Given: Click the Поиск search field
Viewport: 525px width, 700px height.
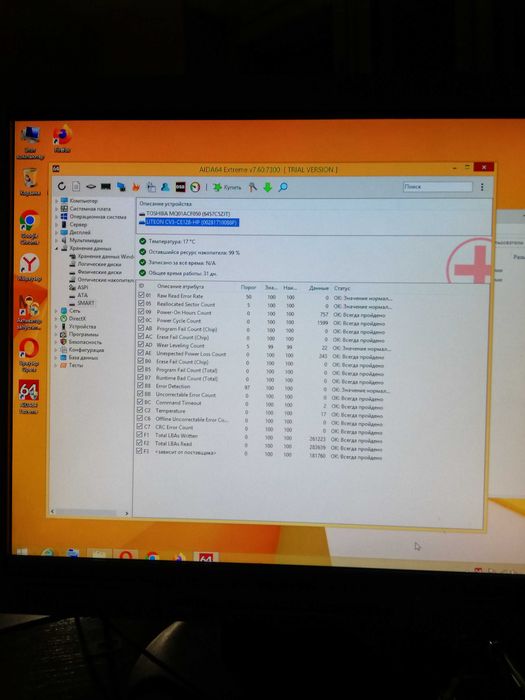Looking at the screenshot, I should coord(438,187).
